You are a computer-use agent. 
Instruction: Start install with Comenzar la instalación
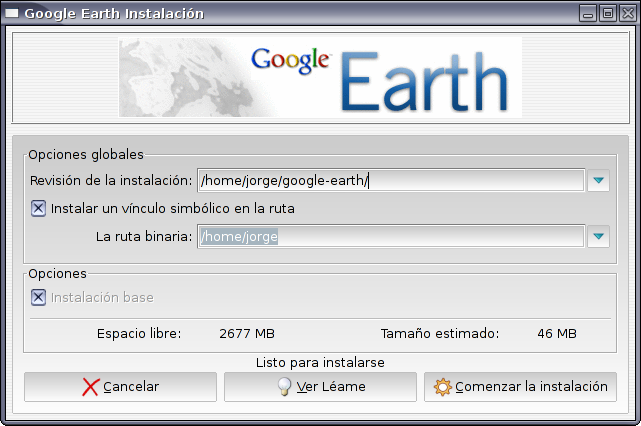(520, 387)
